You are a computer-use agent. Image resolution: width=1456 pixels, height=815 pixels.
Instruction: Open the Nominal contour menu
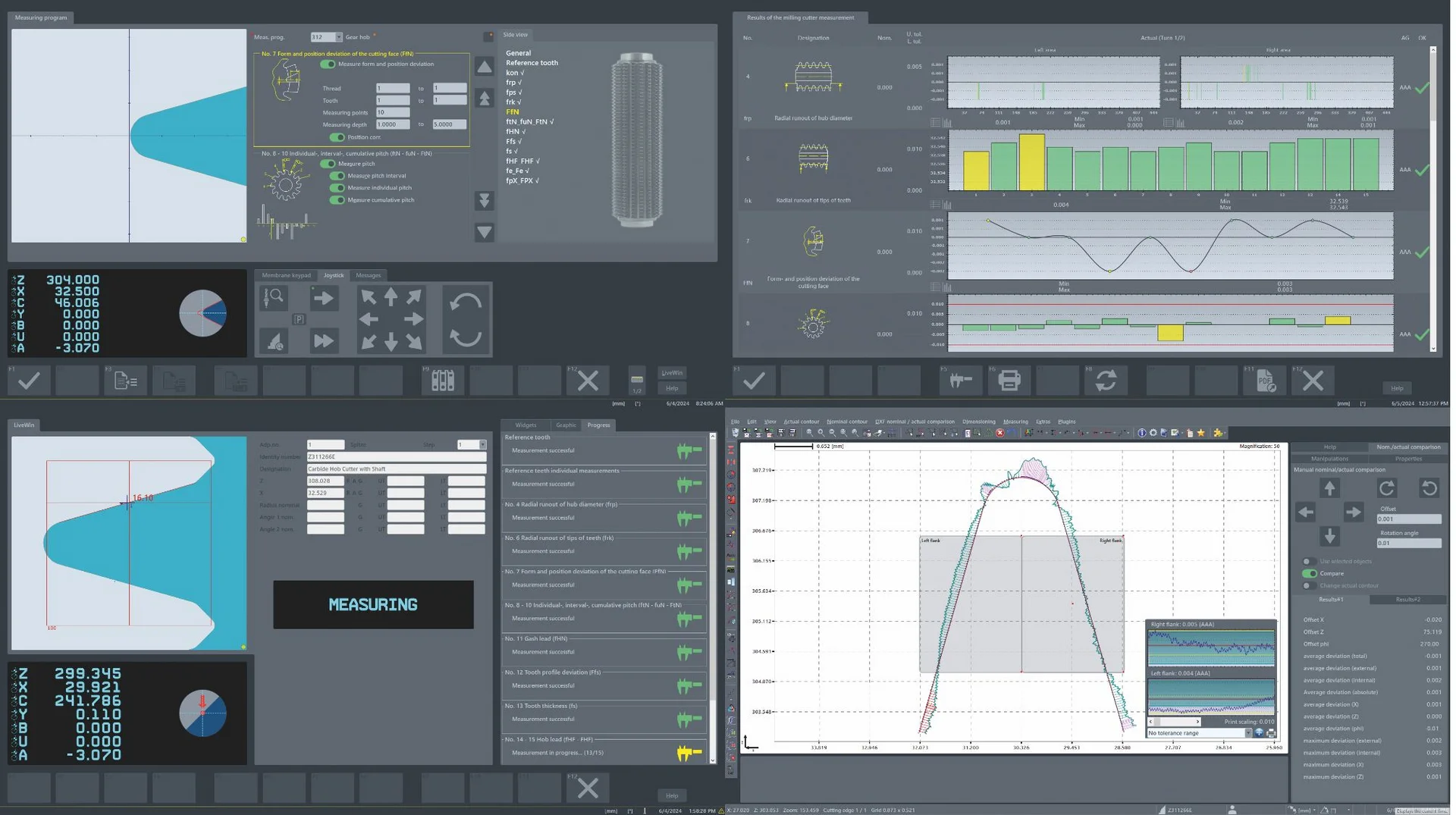(x=846, y=422)
